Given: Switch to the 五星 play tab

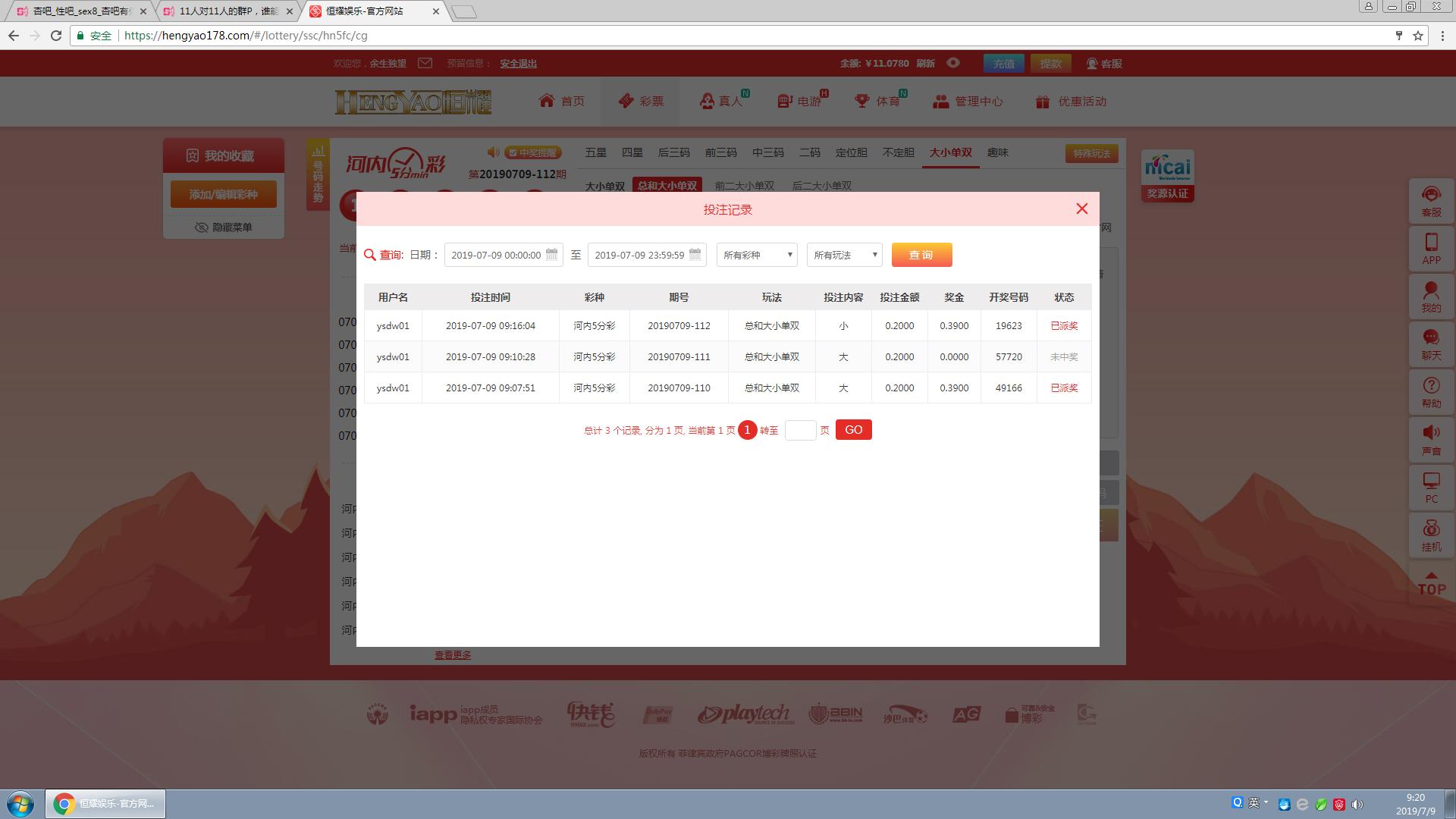Looking at the screenshot, I should pos(595,152).
